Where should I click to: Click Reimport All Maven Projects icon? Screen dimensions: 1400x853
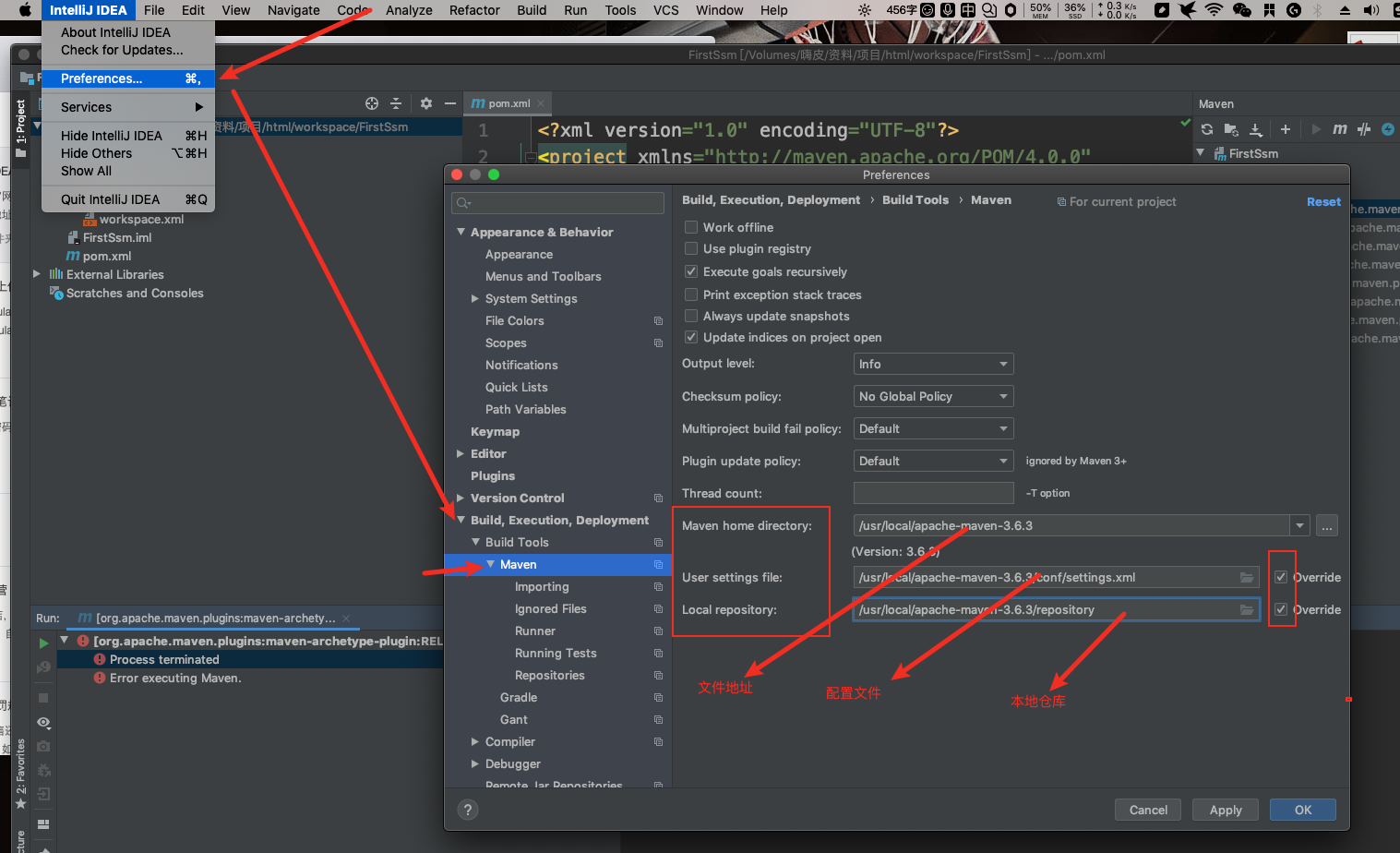[1207, 129]
